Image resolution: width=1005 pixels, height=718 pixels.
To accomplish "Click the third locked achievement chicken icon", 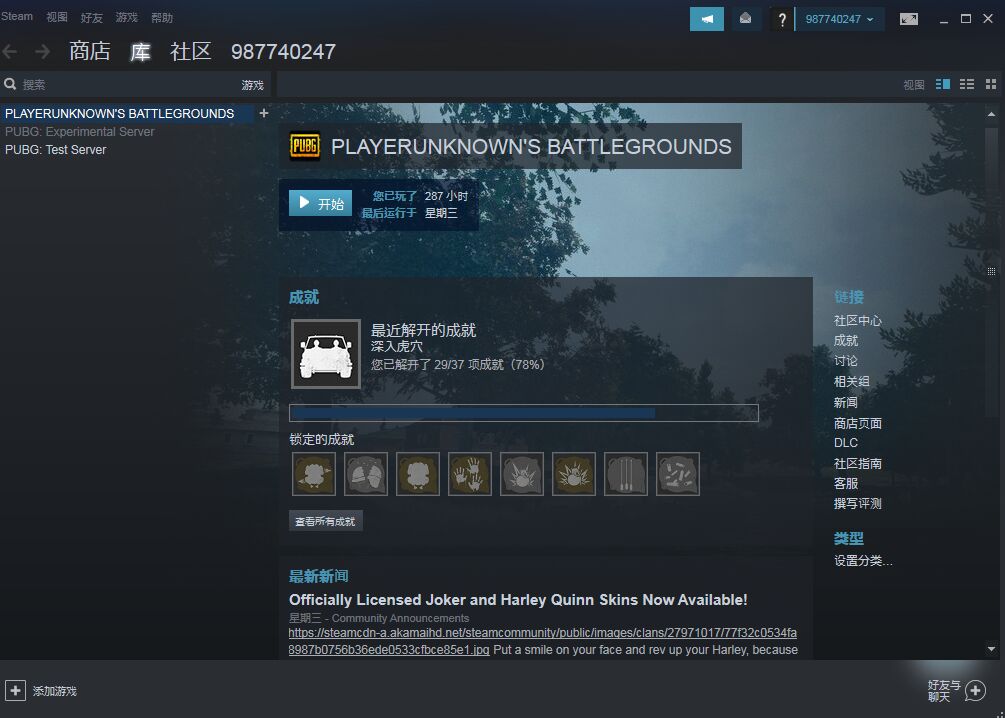I will [417, 474].
